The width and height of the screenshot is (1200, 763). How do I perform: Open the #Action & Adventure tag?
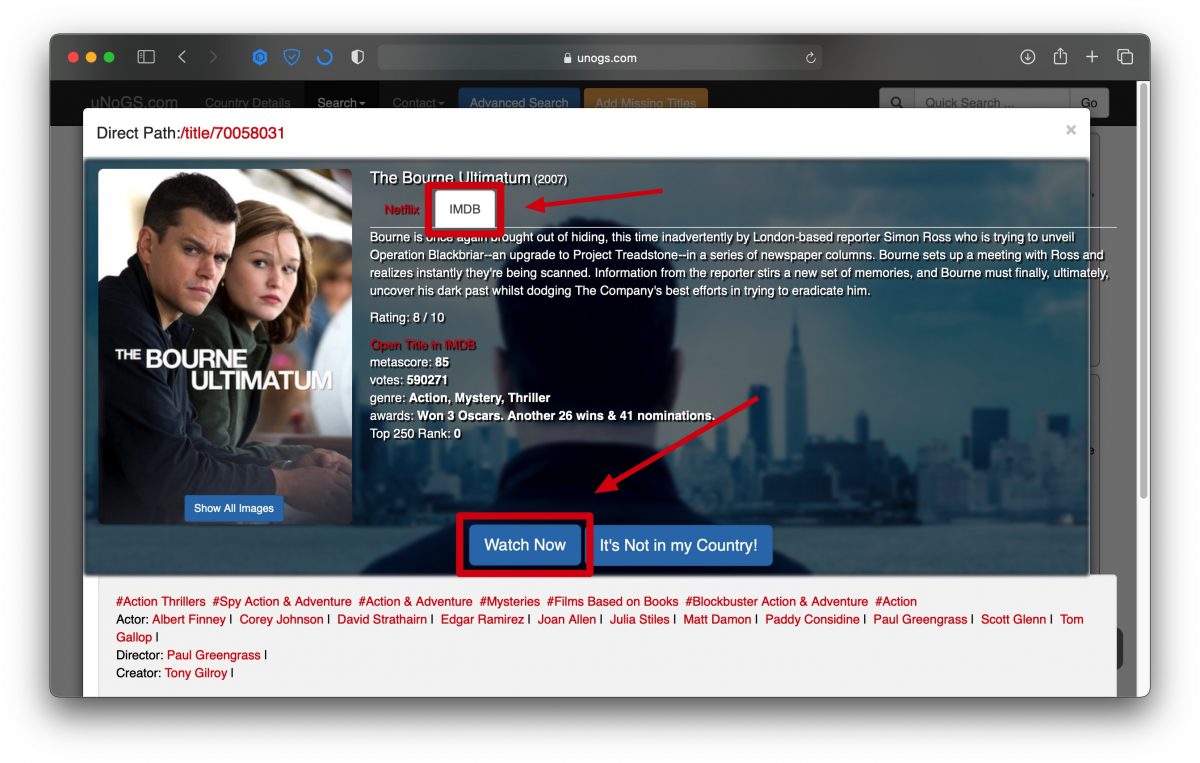(x=415, y=602)
